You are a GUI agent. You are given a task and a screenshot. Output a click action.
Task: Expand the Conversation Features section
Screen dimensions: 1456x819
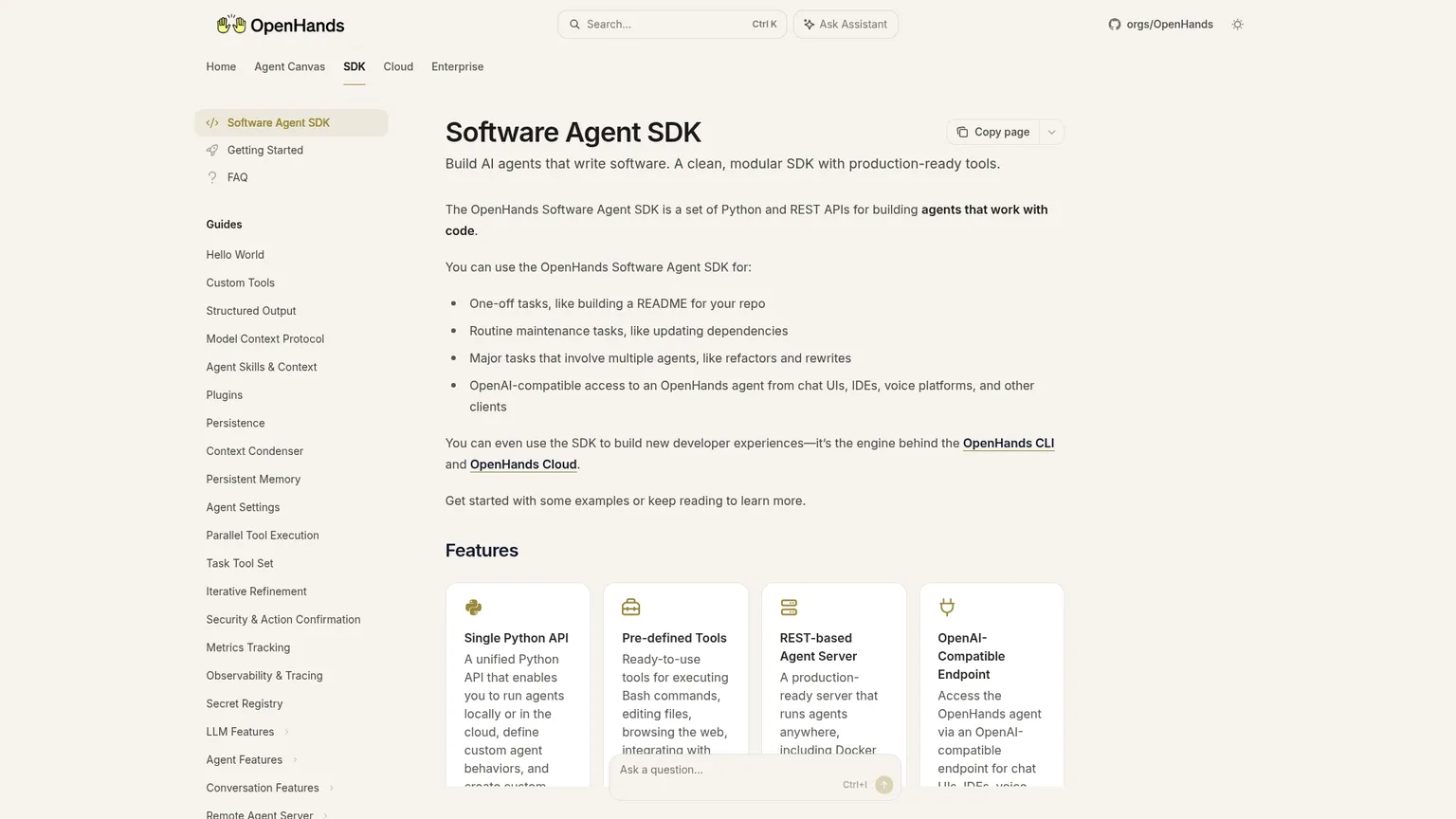[x=331, y=788]
